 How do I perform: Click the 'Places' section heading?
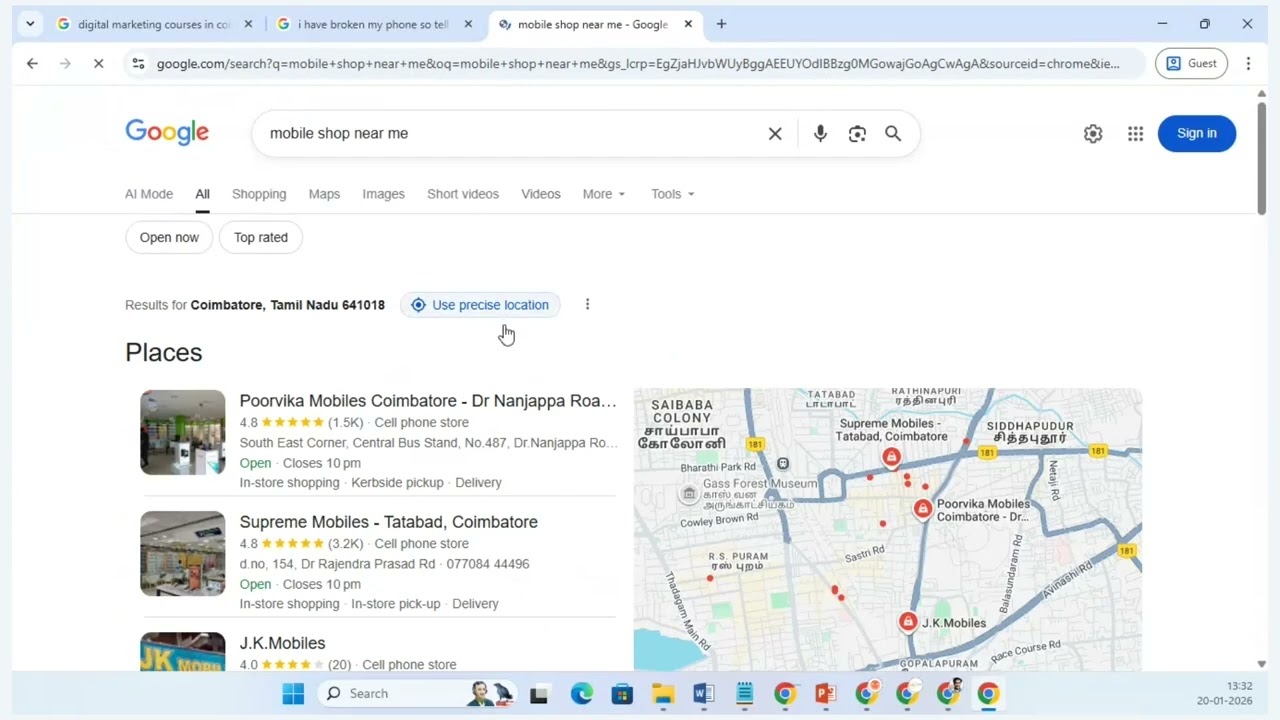tap(164, 352)
